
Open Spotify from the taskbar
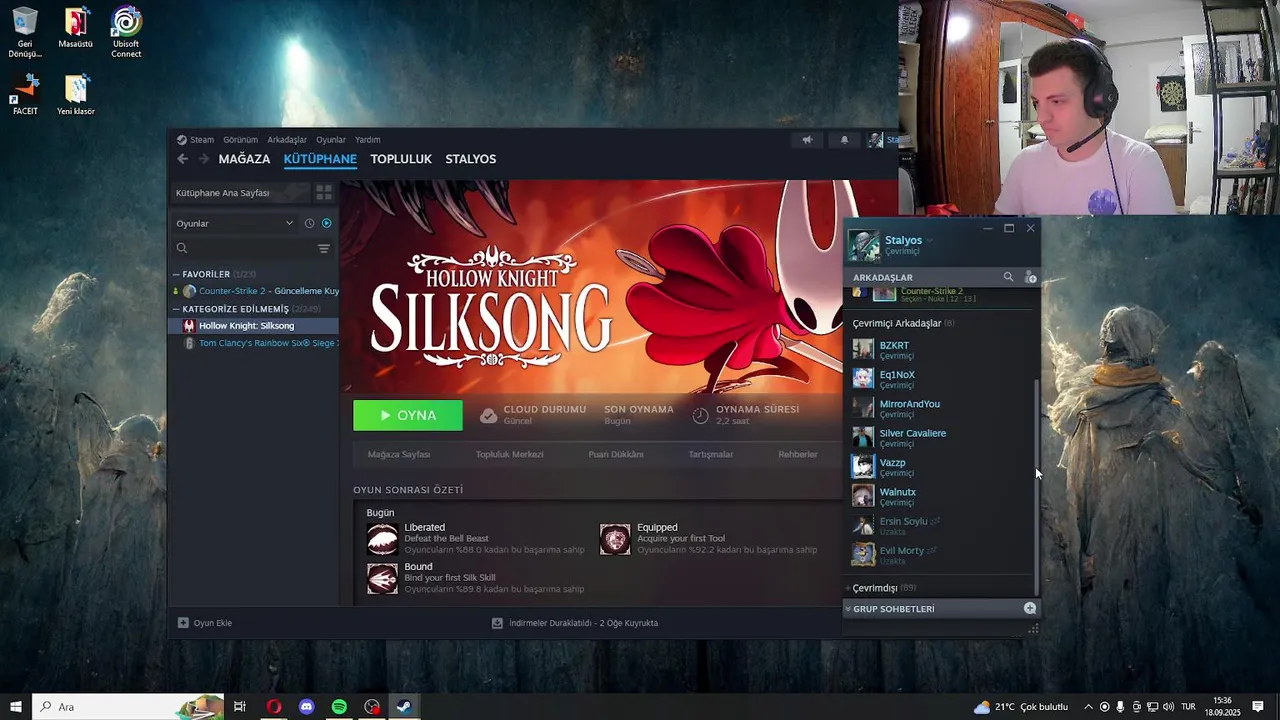[x=339, y=707]
